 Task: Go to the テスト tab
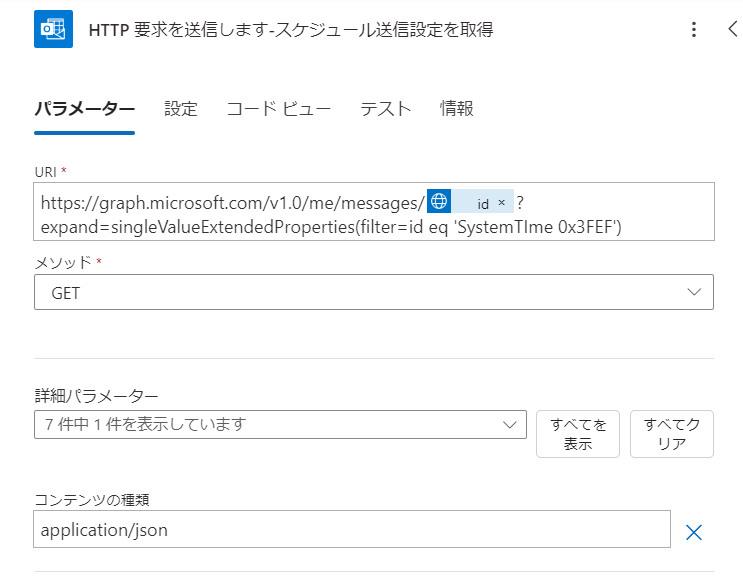[385, 109]
